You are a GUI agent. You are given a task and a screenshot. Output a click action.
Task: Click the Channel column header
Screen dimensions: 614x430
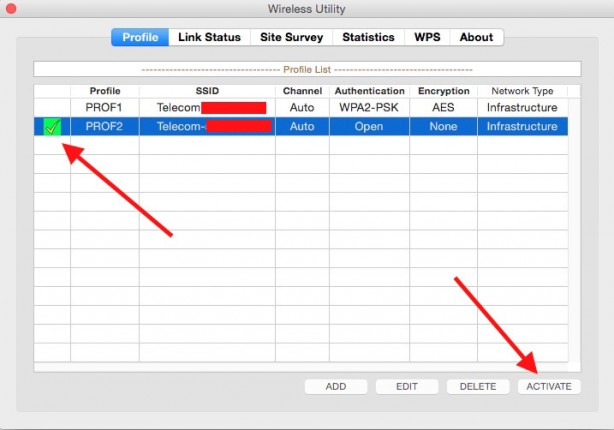[x=302, y=91]
